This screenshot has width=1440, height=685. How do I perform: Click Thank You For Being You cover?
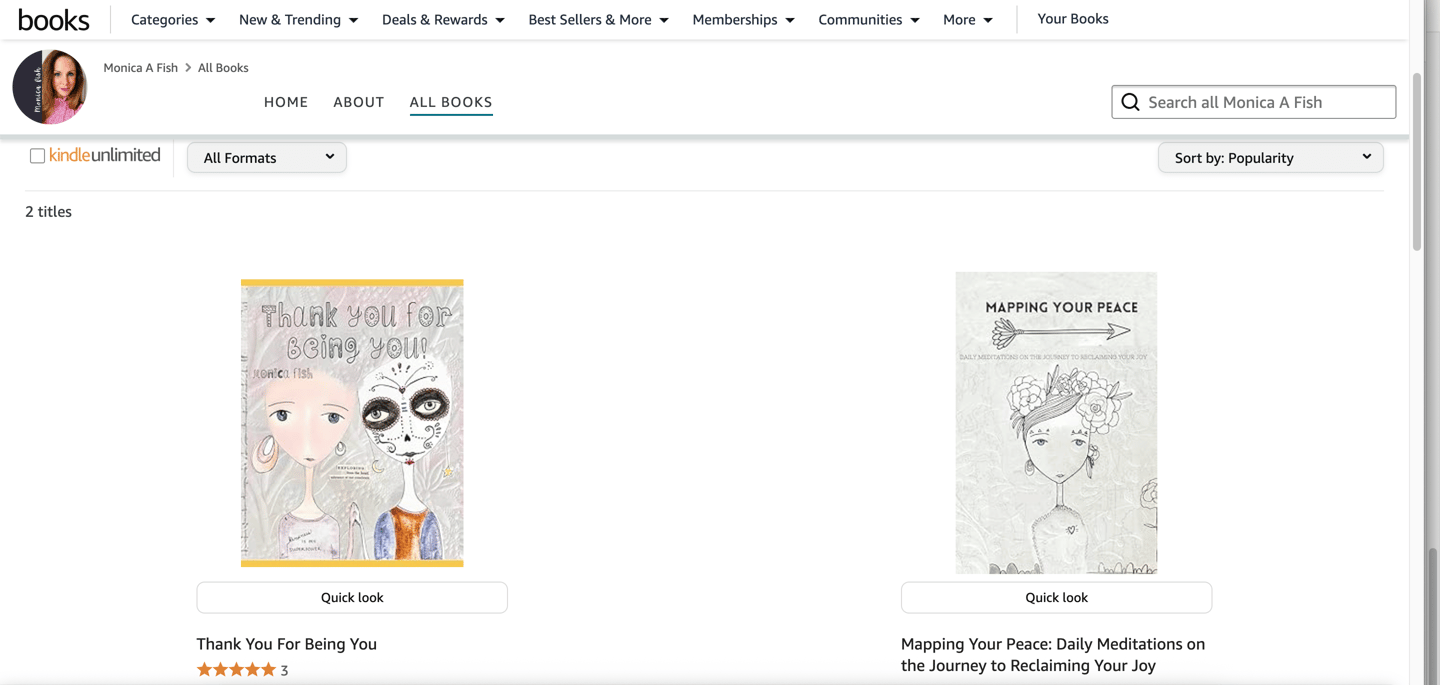[352, 423]
